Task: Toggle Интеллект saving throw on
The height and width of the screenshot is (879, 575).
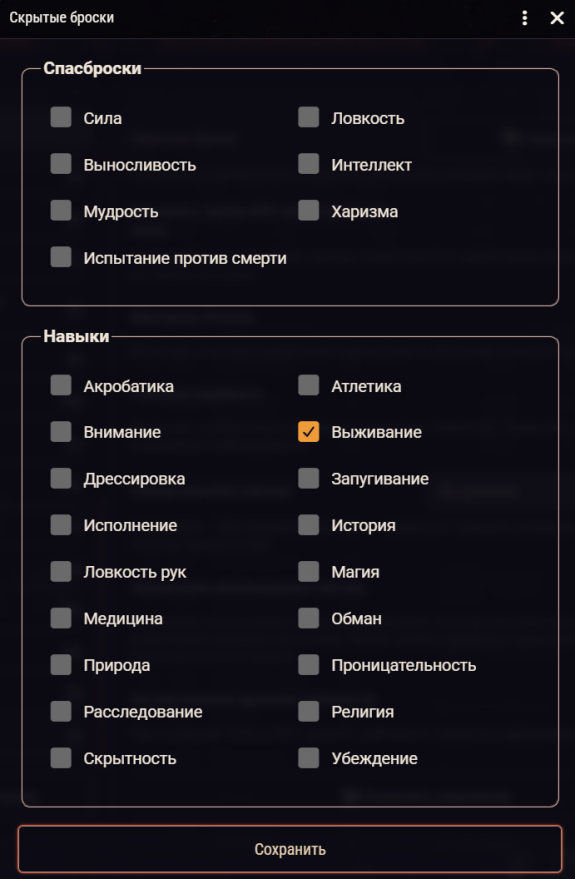Action: click(309, 164)
